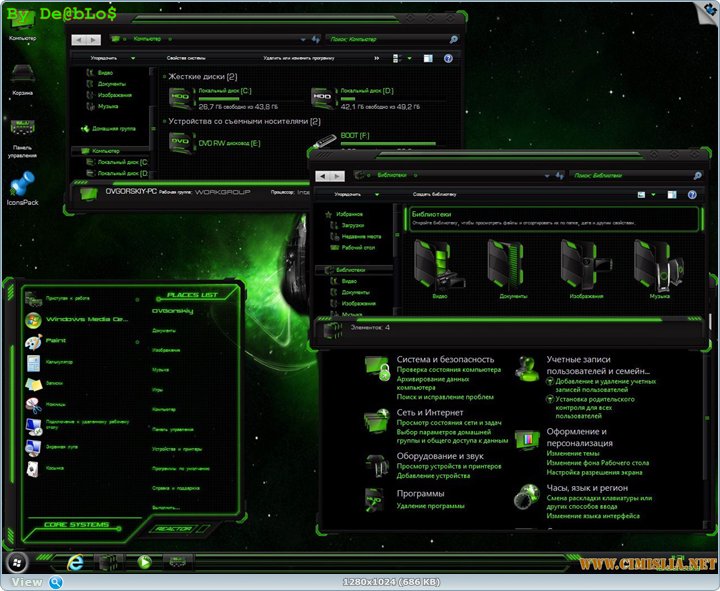Click the media player taskbar icon
The width and height of the screenshot is (720, 591).
tap(145, 562)
